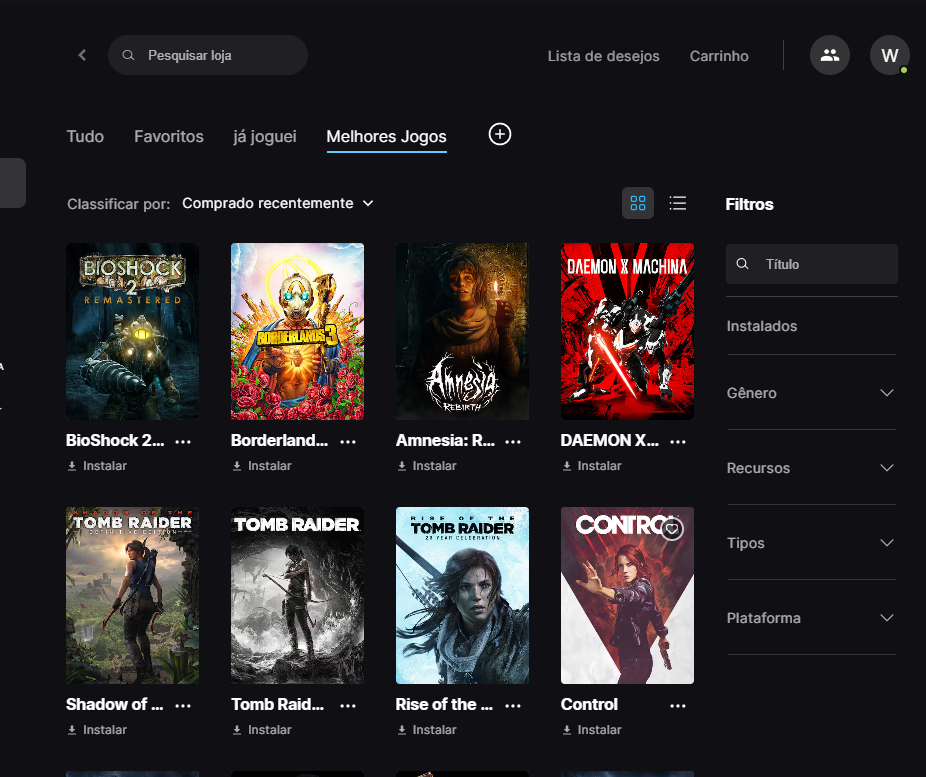Click the heart icon on Control cover
This screenshot has height=777, width=926.
673,529
